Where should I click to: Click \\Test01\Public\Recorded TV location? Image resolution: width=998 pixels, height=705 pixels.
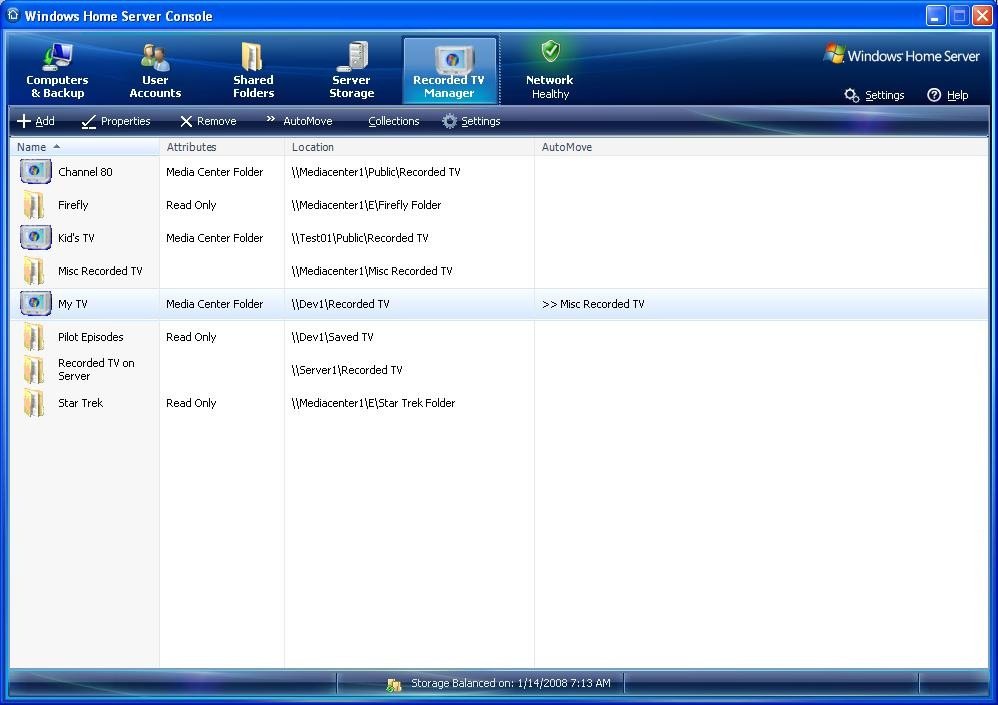pyautogui.click(x=360, y=238)
